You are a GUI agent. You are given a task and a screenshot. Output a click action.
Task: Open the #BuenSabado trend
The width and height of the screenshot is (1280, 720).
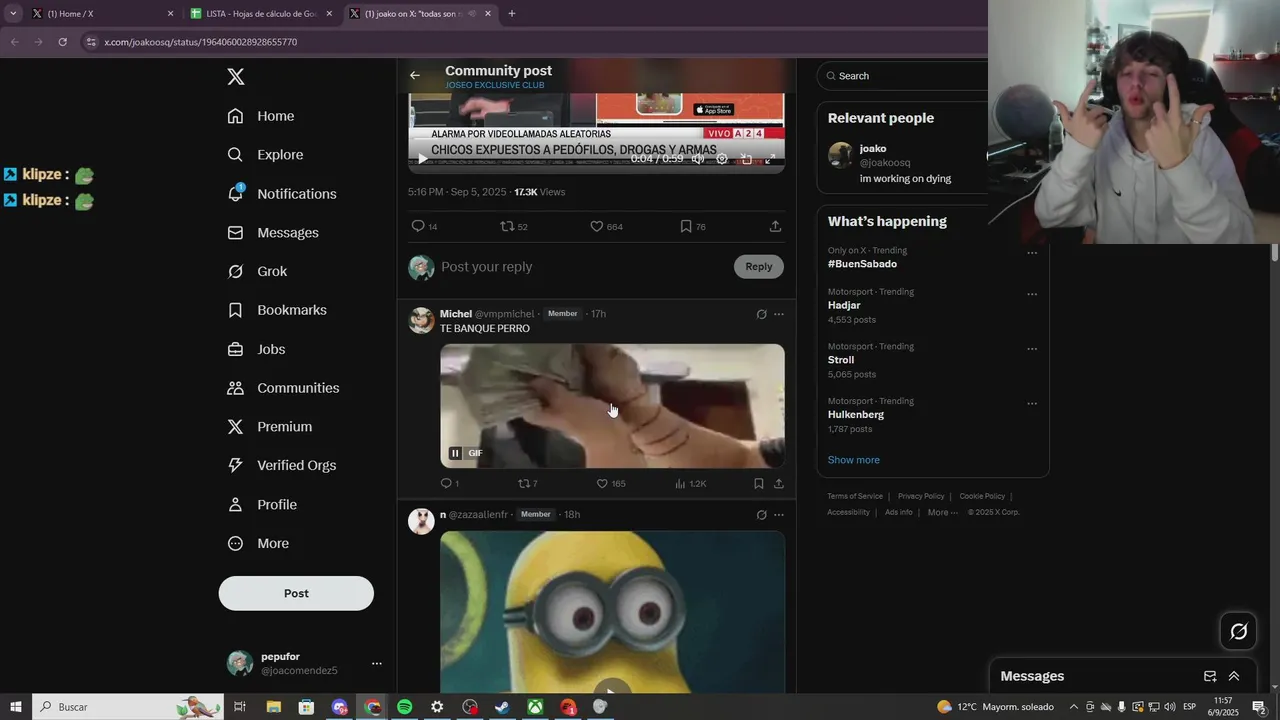coord(862,264)
